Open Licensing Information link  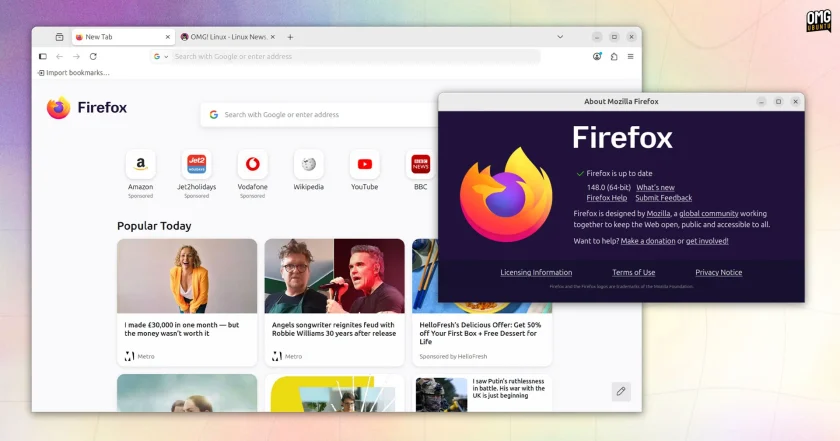(536, 272)
